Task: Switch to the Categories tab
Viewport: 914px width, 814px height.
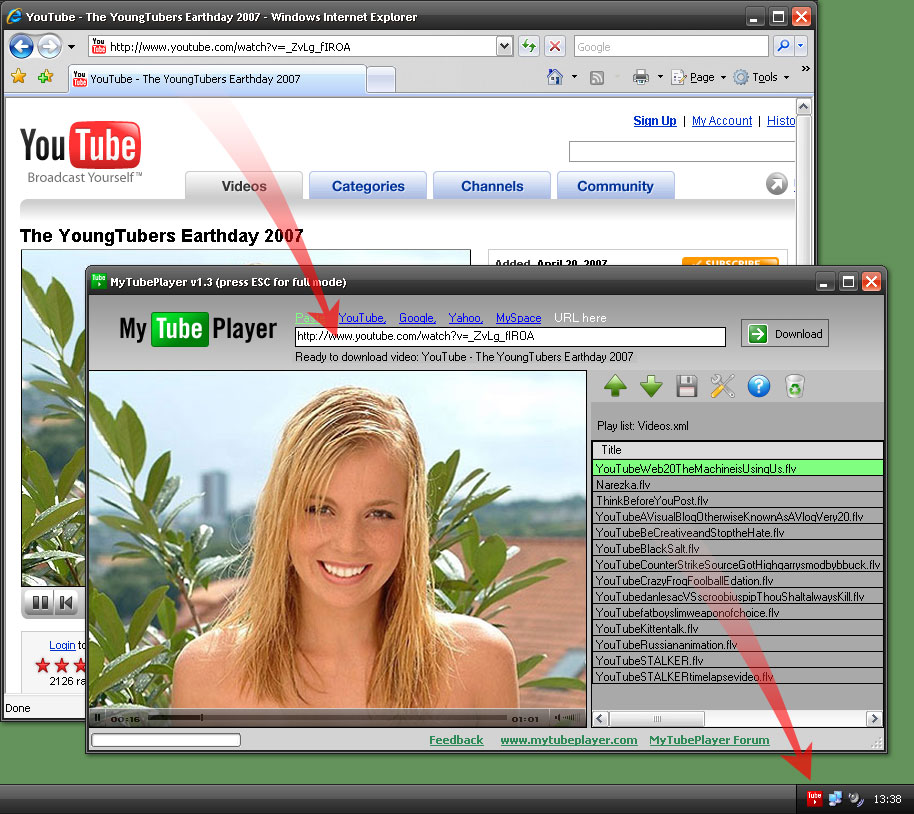Action: 368,186
